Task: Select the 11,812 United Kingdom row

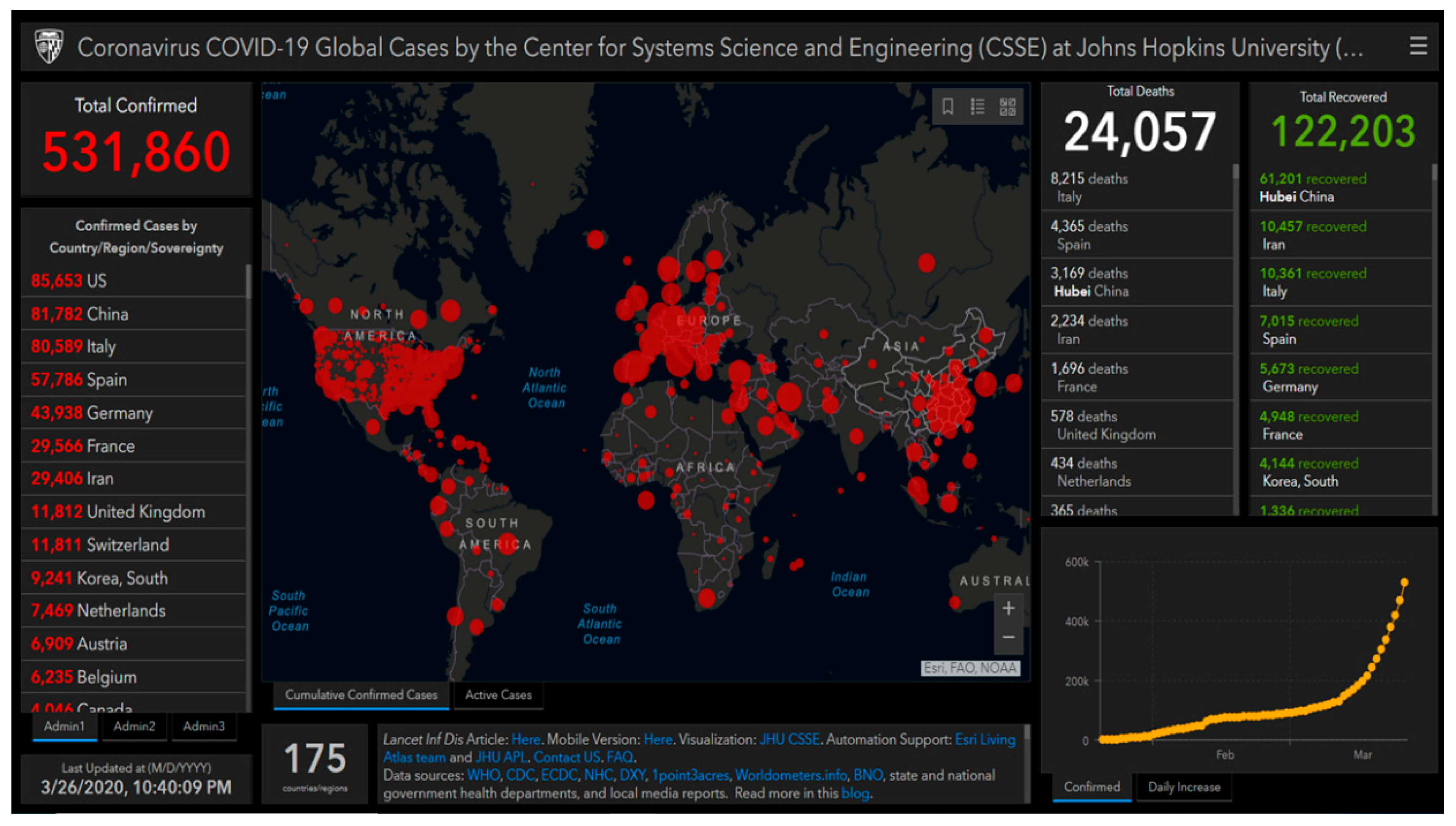Action: tap(133, 512)
